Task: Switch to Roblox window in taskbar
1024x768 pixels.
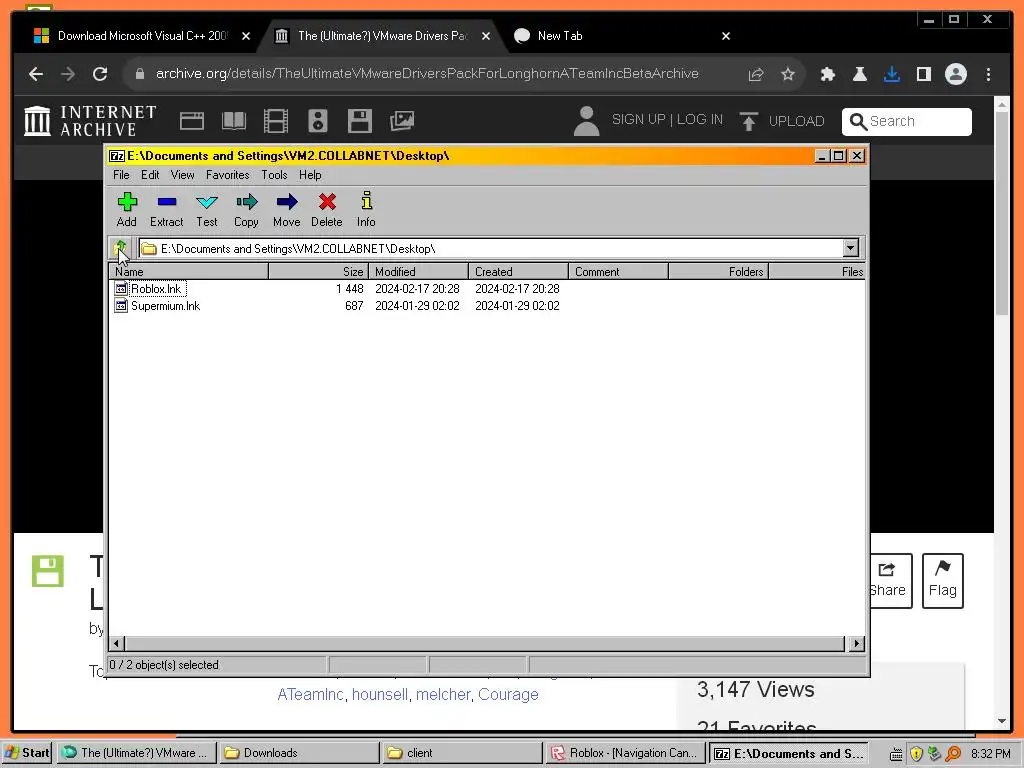Action: 626,753
